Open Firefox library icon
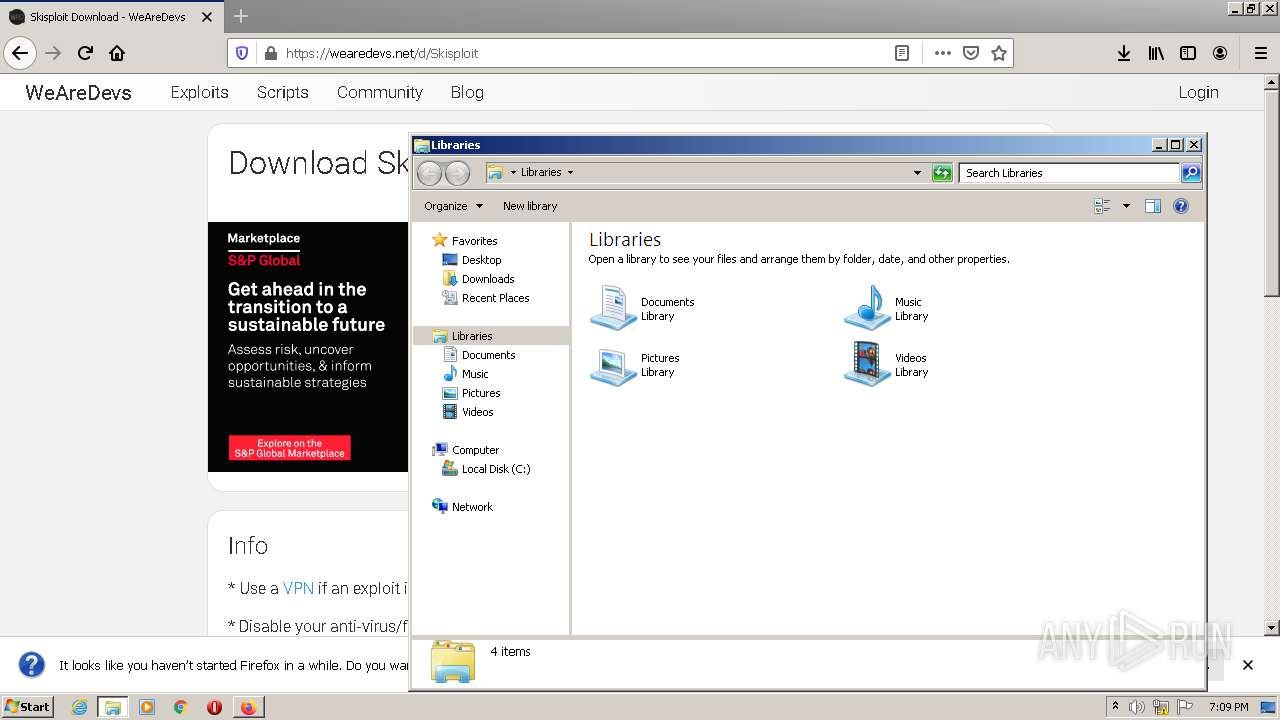Image resolution: width=1280 pixels, height=720 pixels. tap(1156, 53)
